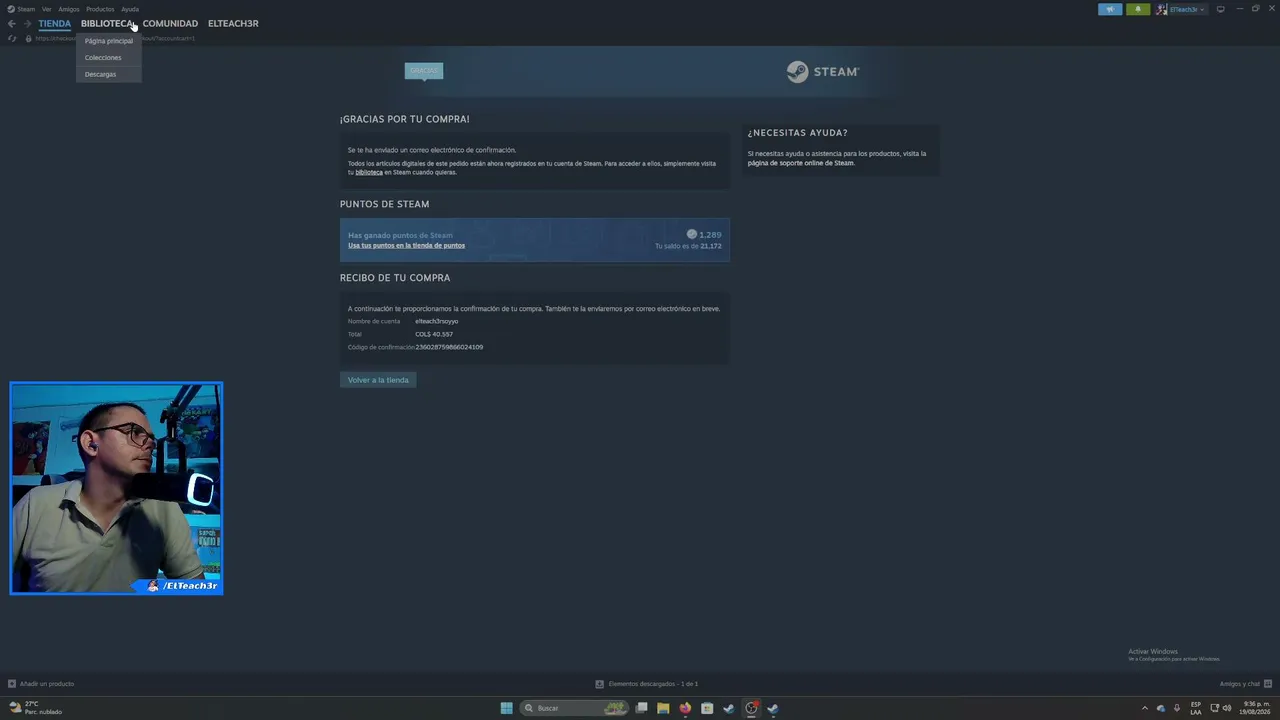Image resolution: width=1280 pixels, height=720 pixels.
Task: Switch to the TIENDA tab
Action: point(55,24)
